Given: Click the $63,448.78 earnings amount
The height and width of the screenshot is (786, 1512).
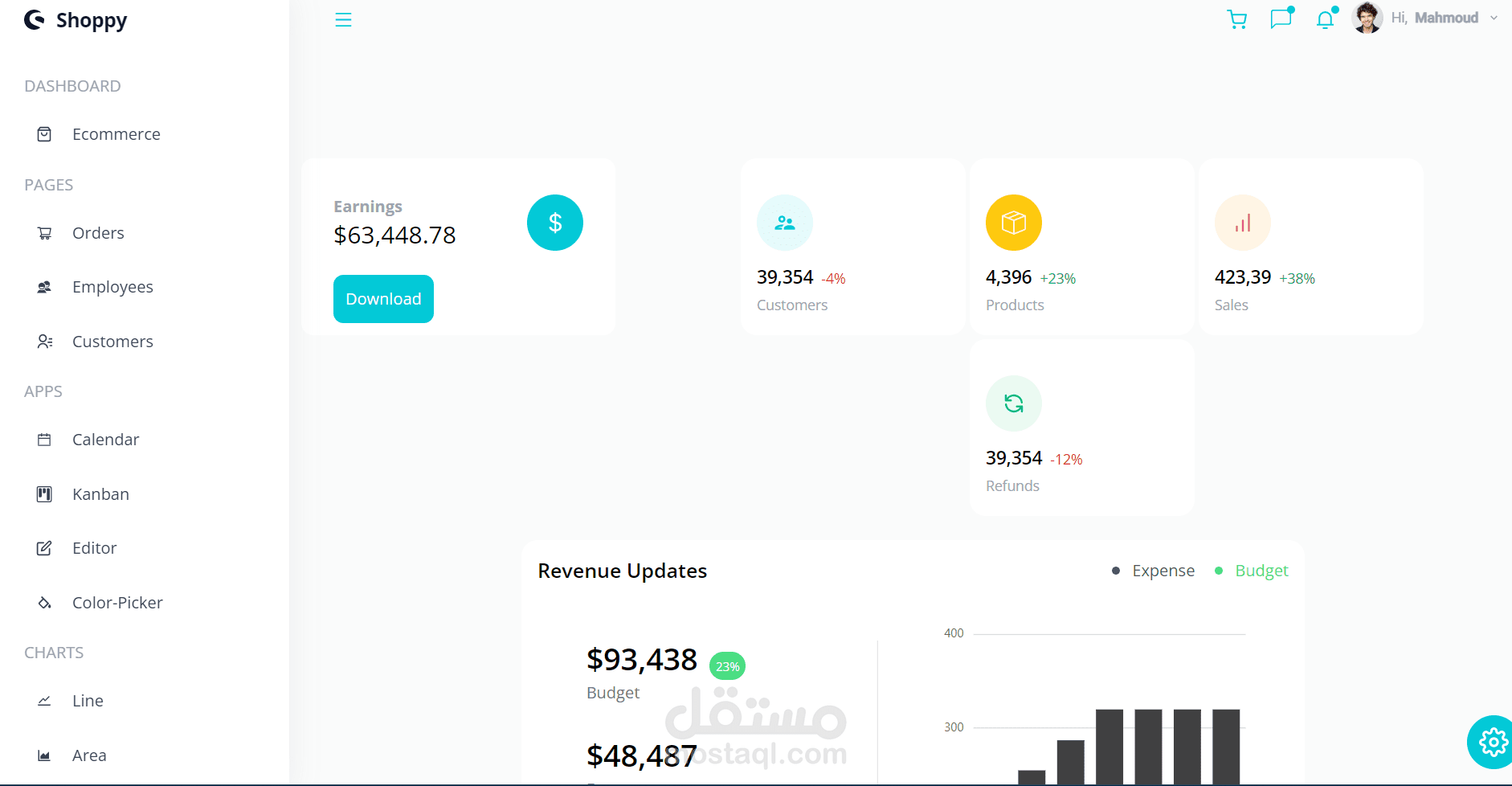Looking at the screenshot, I should point(394,235).
